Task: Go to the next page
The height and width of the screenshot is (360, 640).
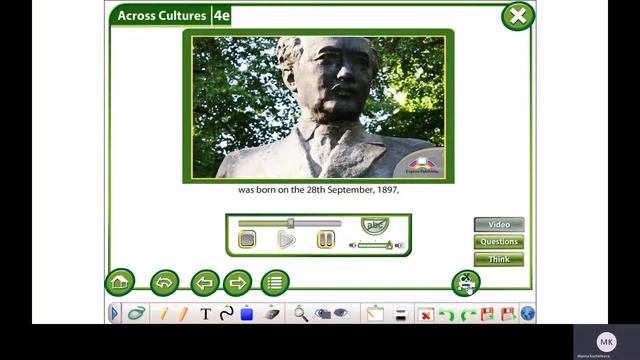Action: click(x=238, y=282)
